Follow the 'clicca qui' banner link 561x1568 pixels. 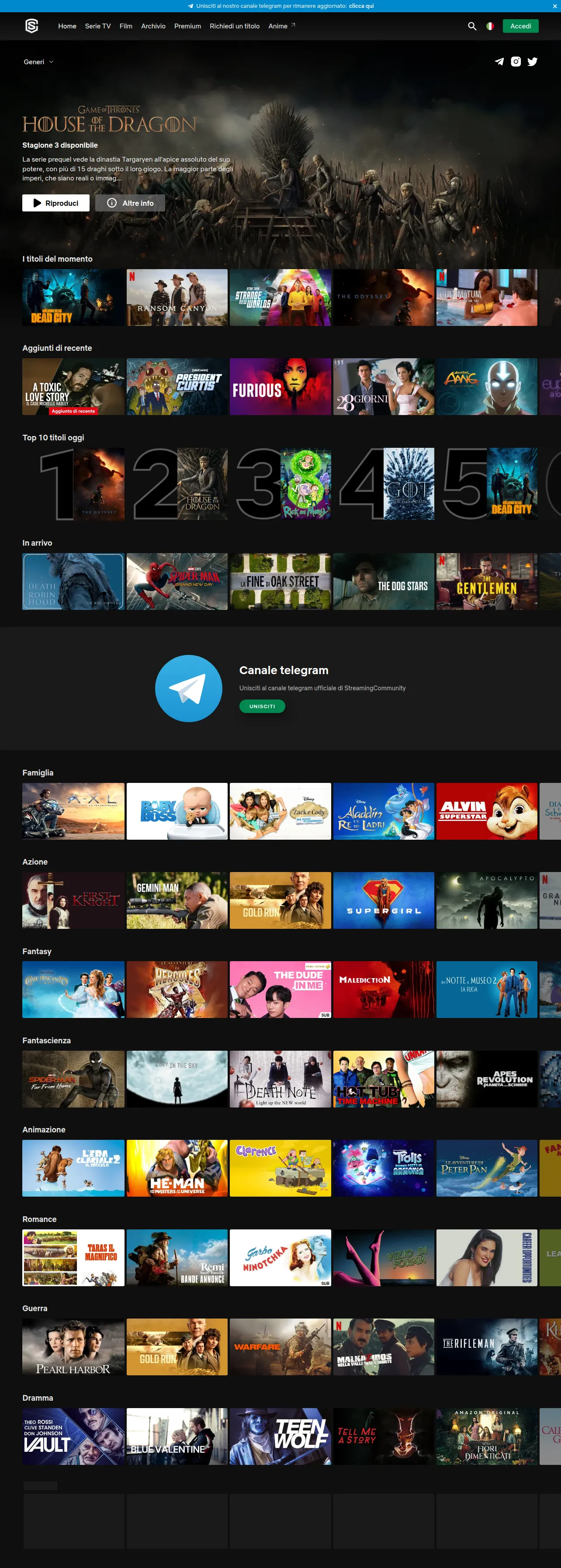click(x=361, y=6)
